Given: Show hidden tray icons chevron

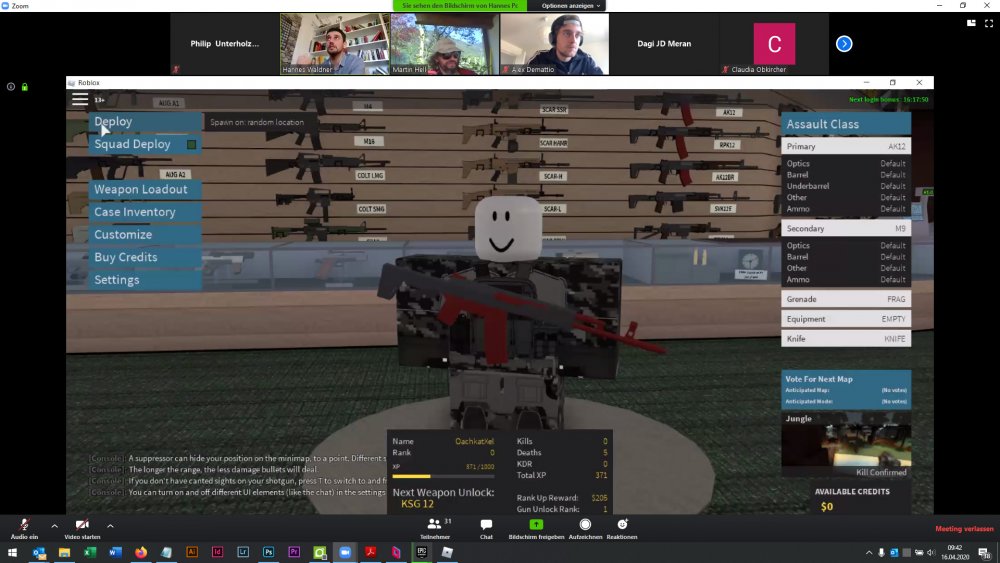Looking at the screenshot, I should pos(869,553).
